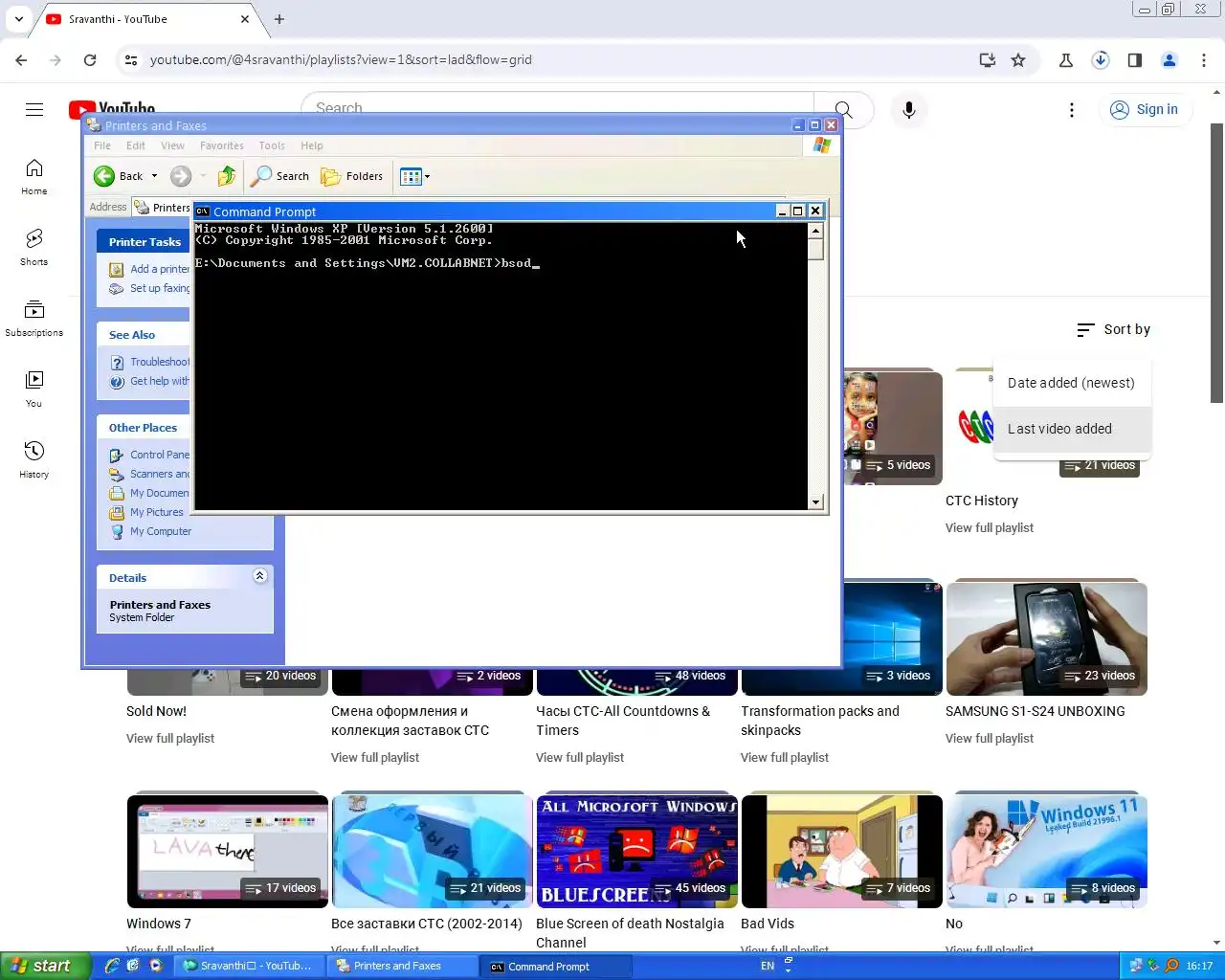Click the Transformation packs and skinpacks title
Screen dimensions: 1225x980
pos(820,721)
